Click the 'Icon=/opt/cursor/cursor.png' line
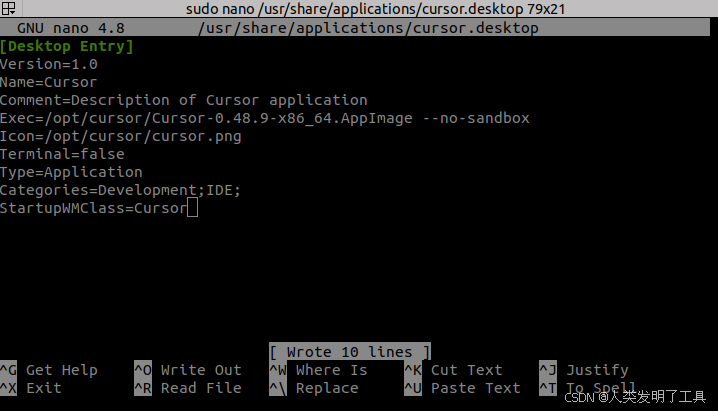 (x=120, y=136)
